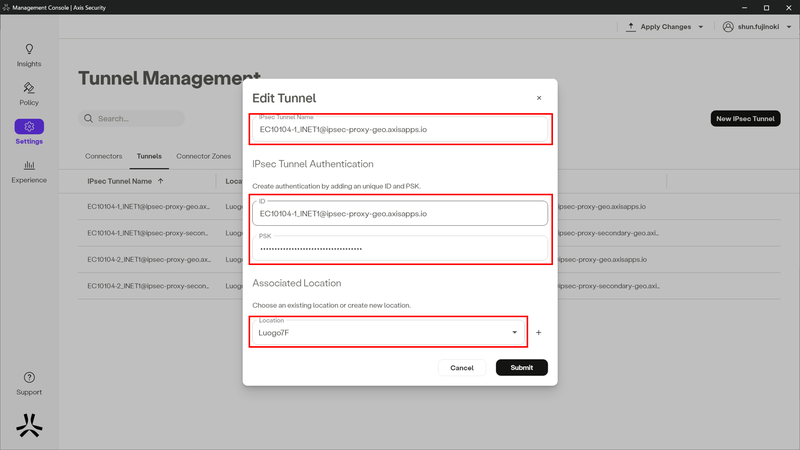Click the Apply Changes upload icon
The width and height of the screenshot is (800, 450).
pos(631,27)
